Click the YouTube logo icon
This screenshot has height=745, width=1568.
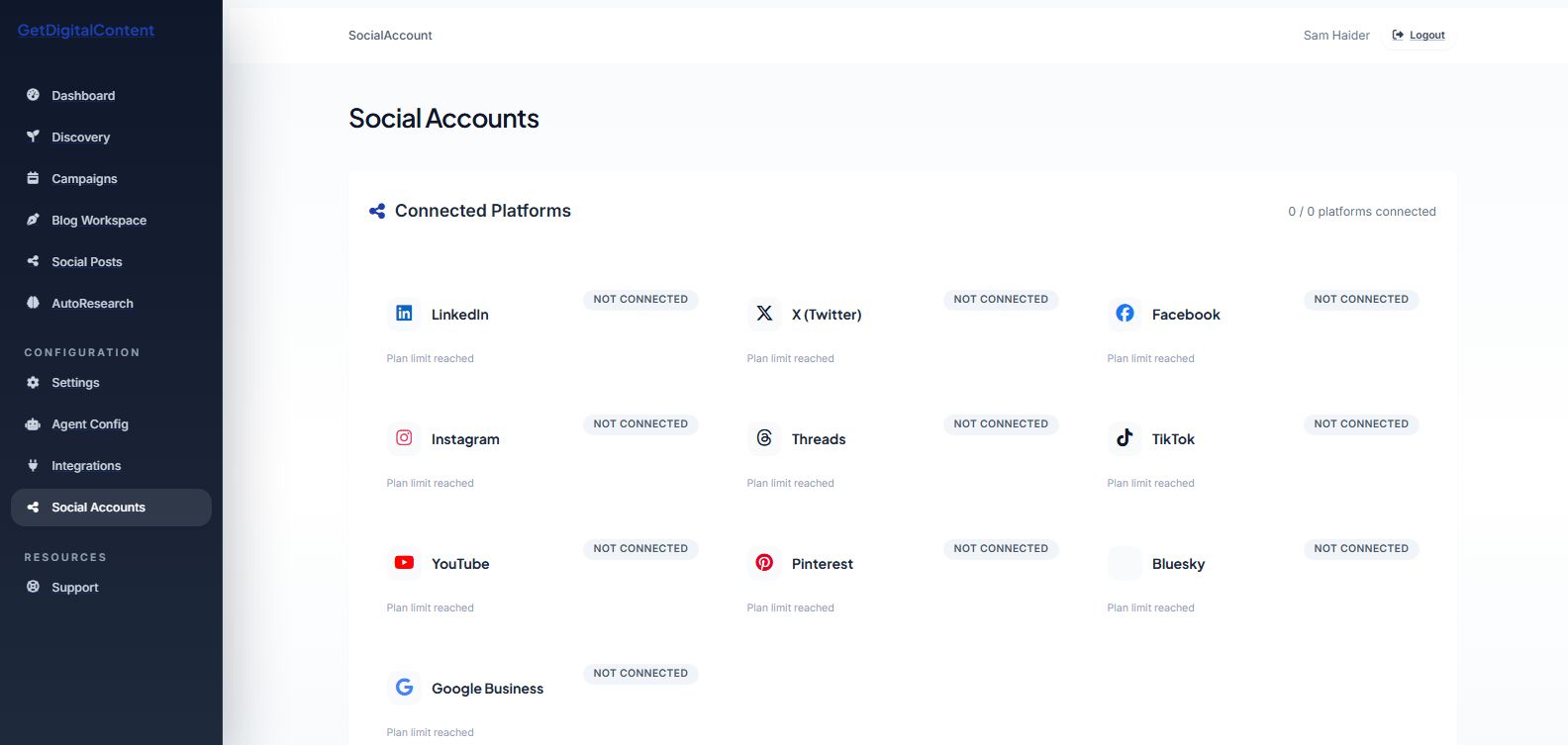coord(404,563)
